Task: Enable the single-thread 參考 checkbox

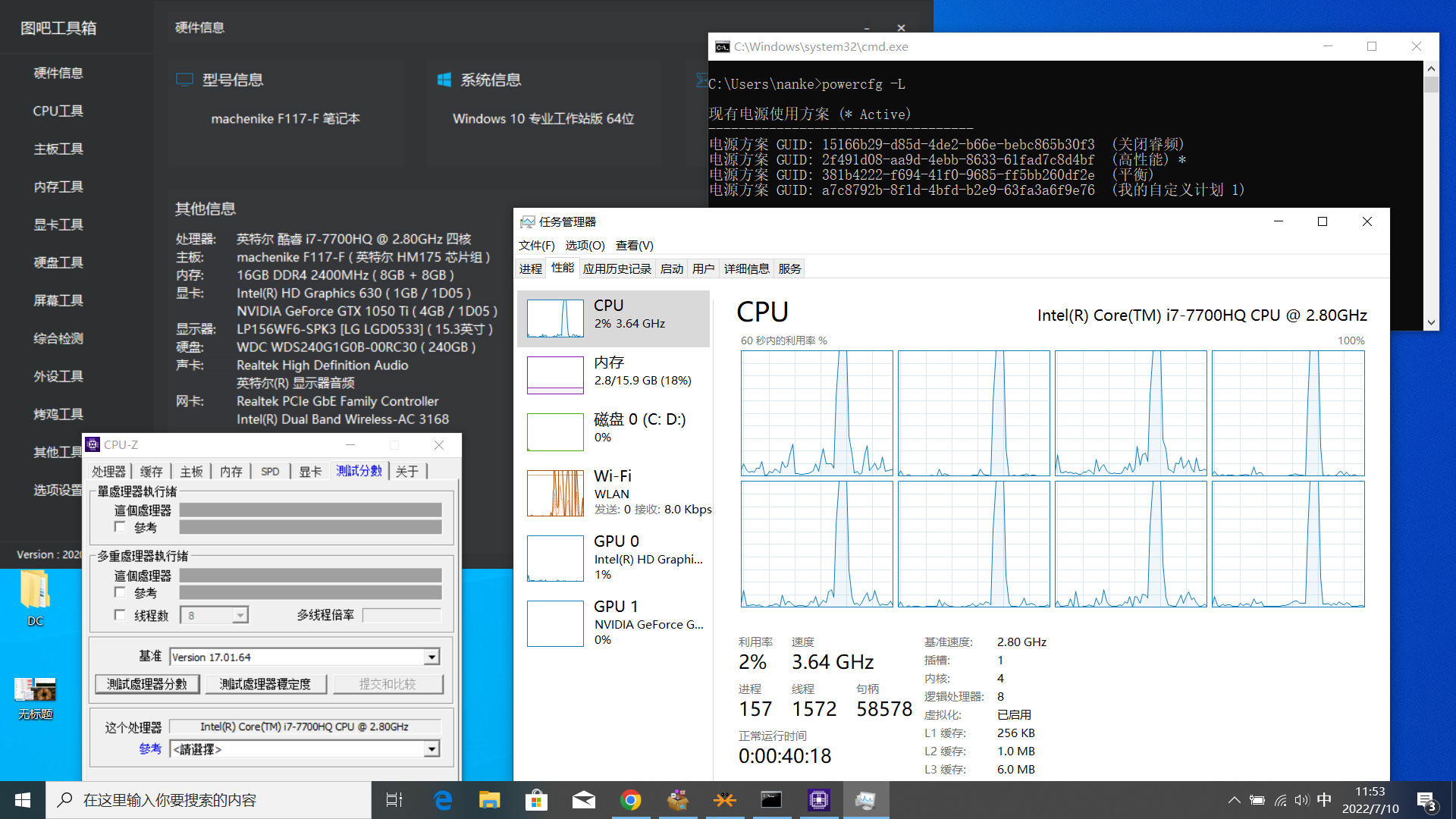Action: click(x=120, y=527)
